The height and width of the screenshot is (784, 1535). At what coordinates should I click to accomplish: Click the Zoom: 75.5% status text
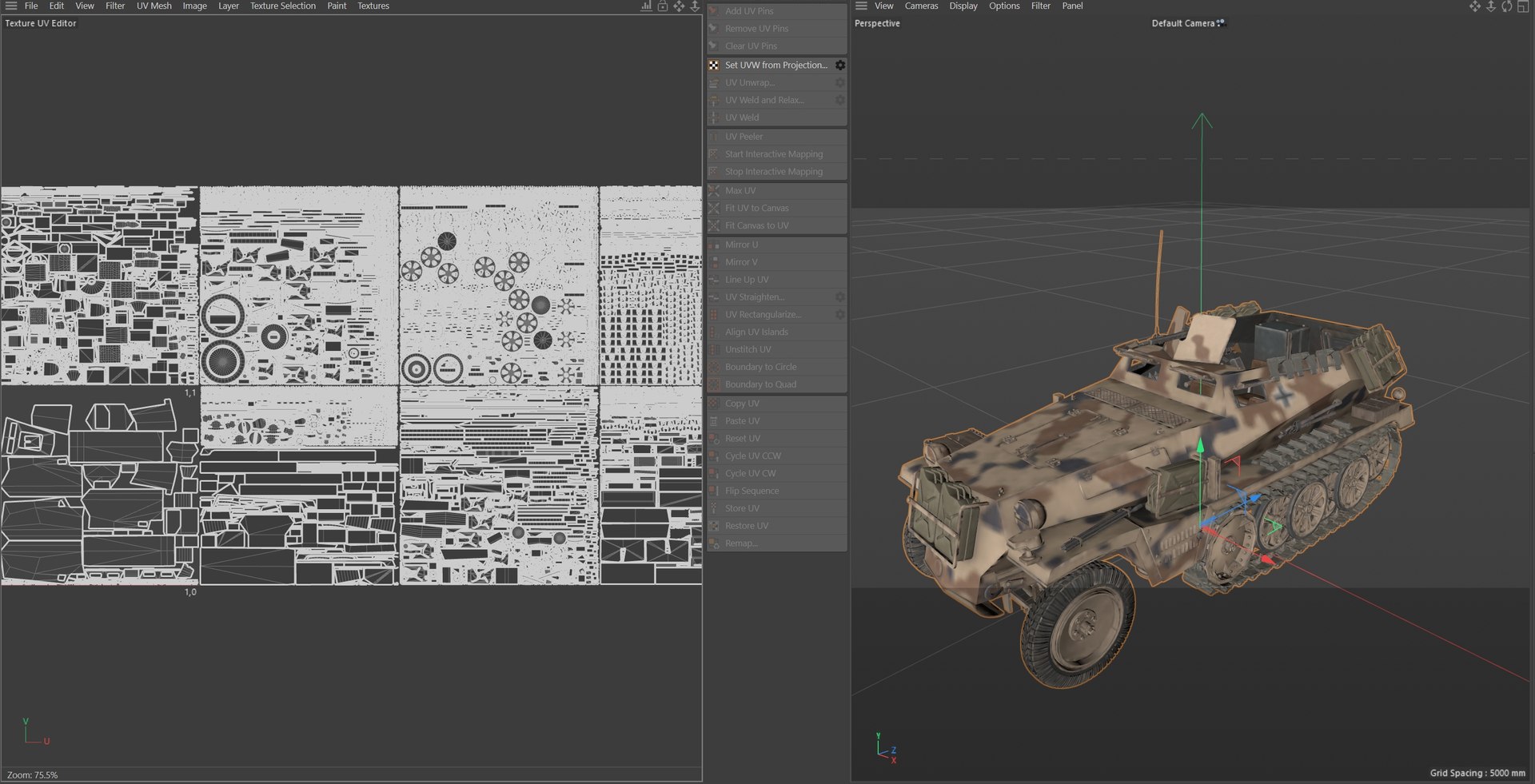coord(33,774)
